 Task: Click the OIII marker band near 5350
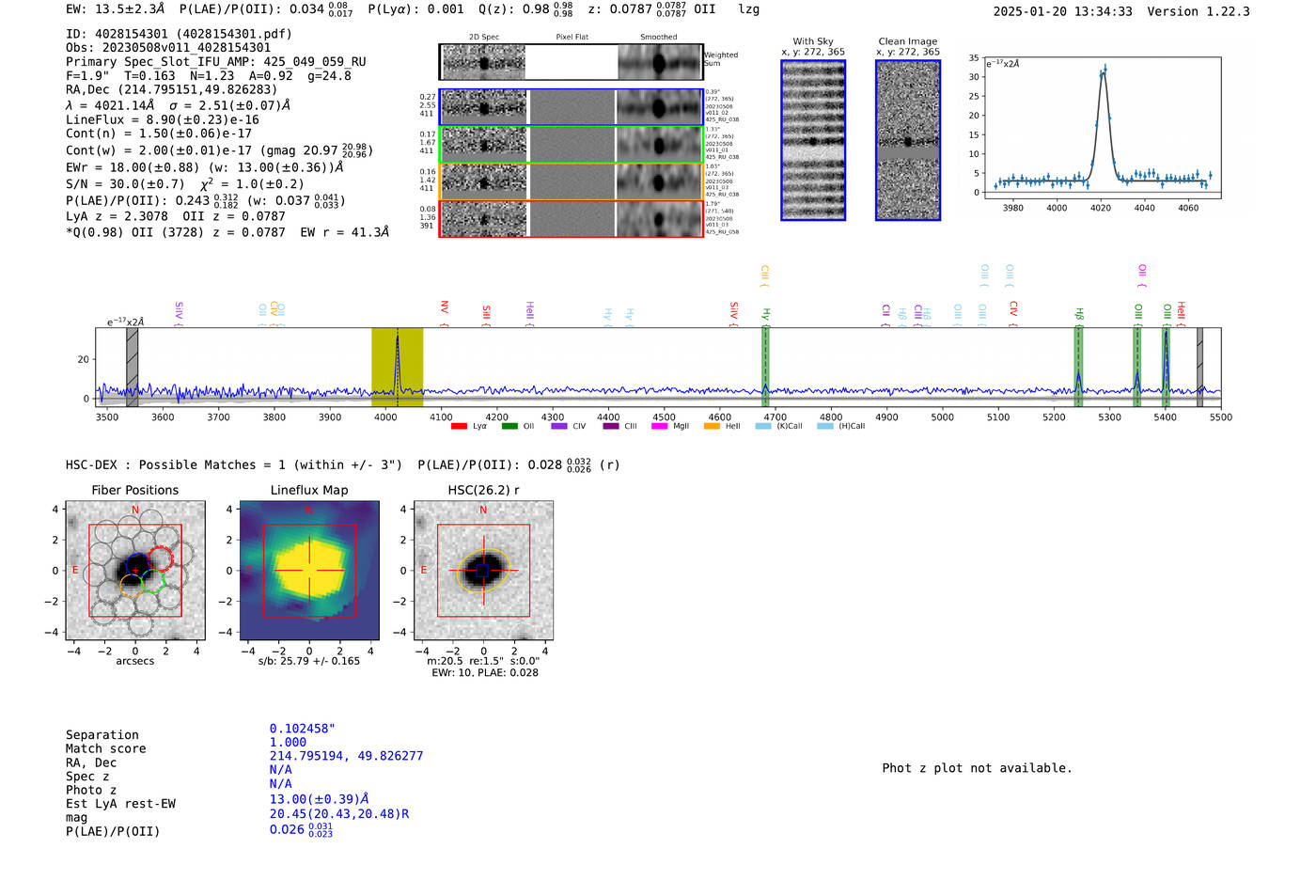1137,368
